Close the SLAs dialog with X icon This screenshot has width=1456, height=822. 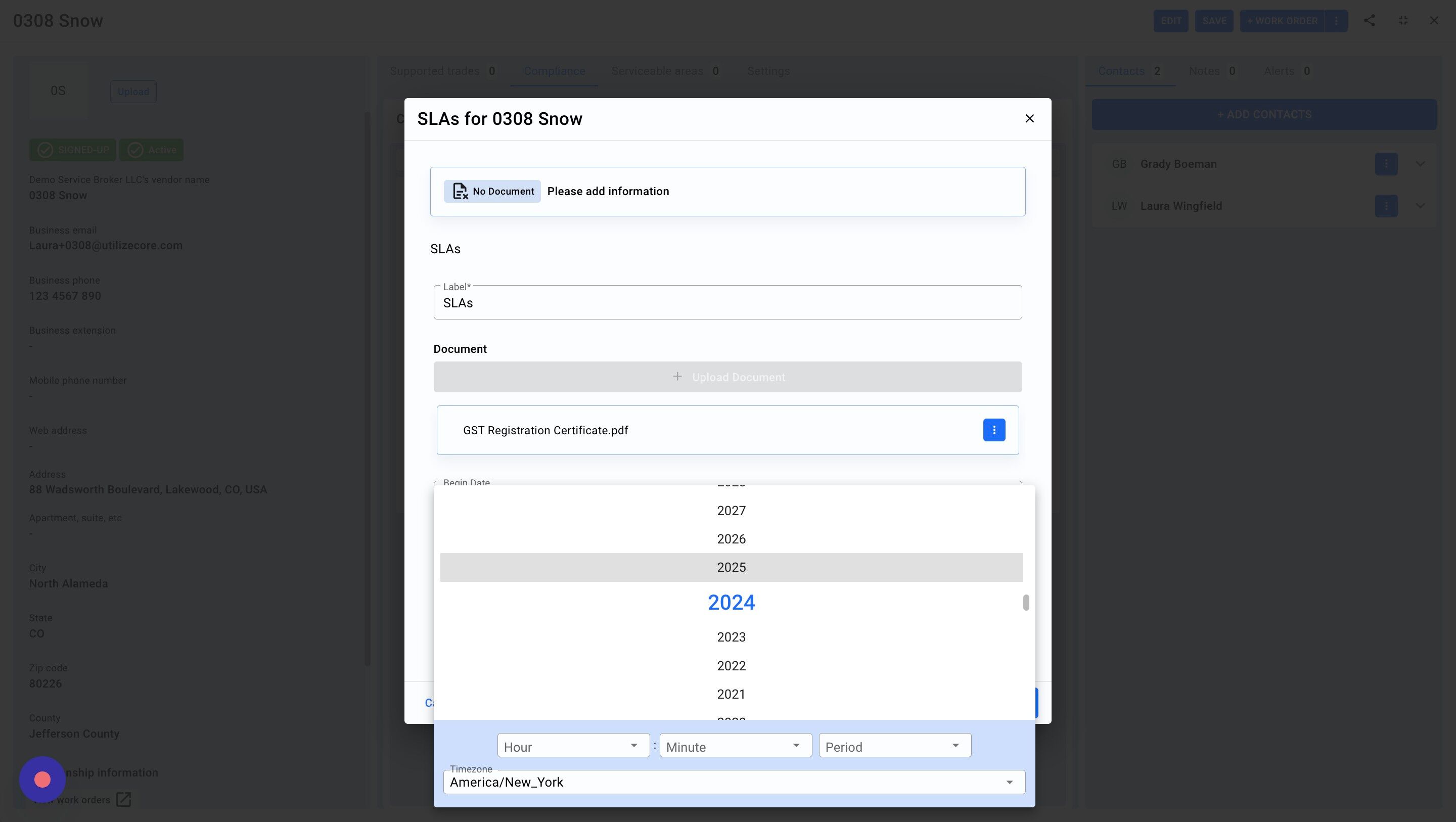pos(1029,119)
